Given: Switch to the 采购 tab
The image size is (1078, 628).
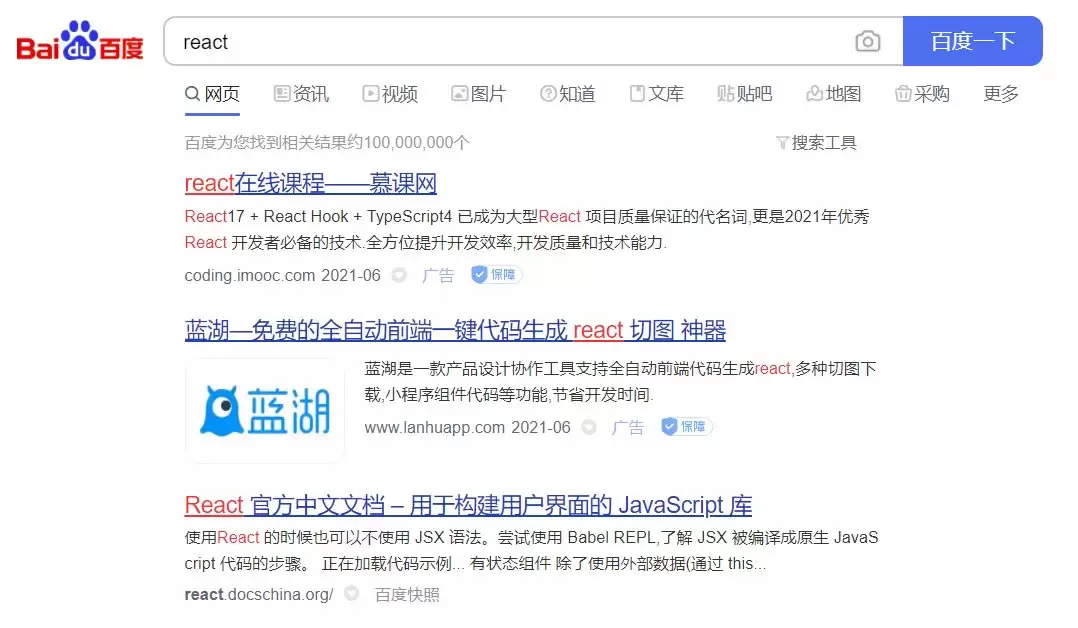Looking at the screenshot, I should (922, 94).
